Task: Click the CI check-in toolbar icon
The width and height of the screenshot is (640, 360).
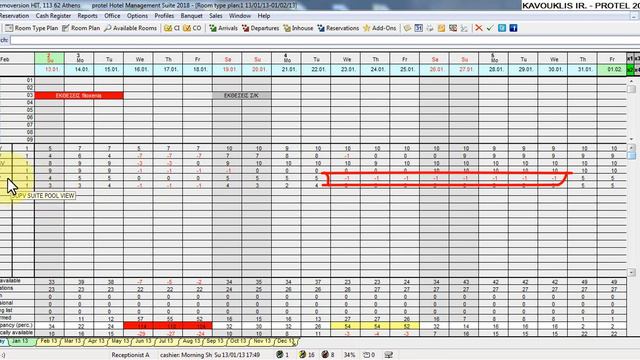Action: pos(172,28)
